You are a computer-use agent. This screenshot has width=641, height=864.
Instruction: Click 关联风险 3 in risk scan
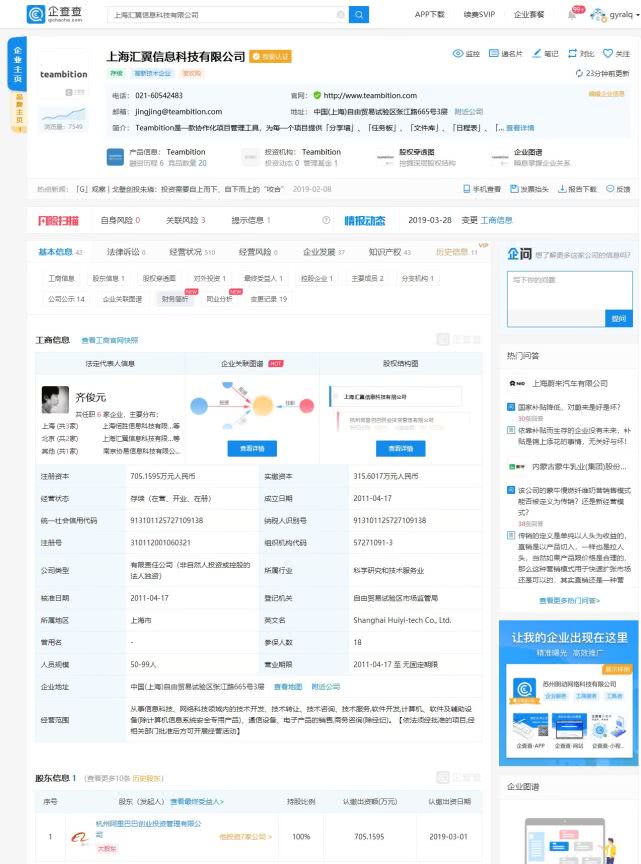[x=186, y=220]
